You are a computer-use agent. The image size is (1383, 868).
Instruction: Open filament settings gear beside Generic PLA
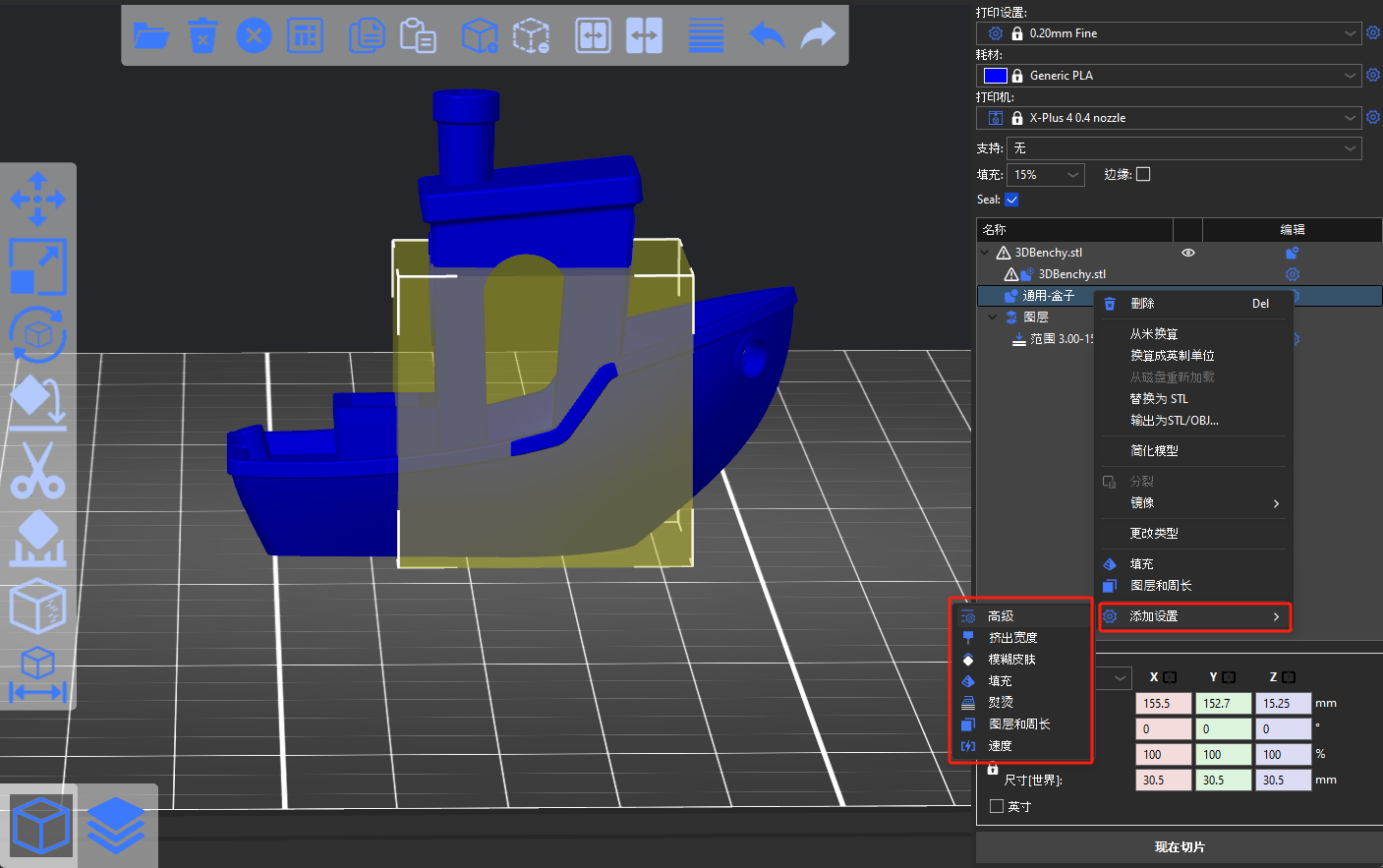1373,75
